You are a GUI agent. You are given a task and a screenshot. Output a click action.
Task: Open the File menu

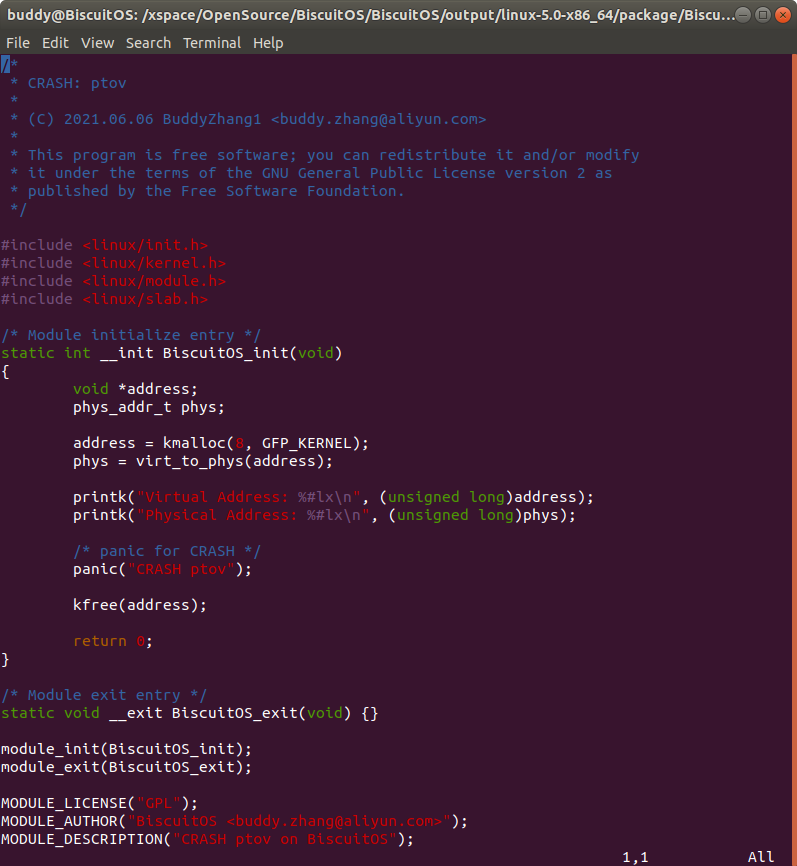(17, 43)
